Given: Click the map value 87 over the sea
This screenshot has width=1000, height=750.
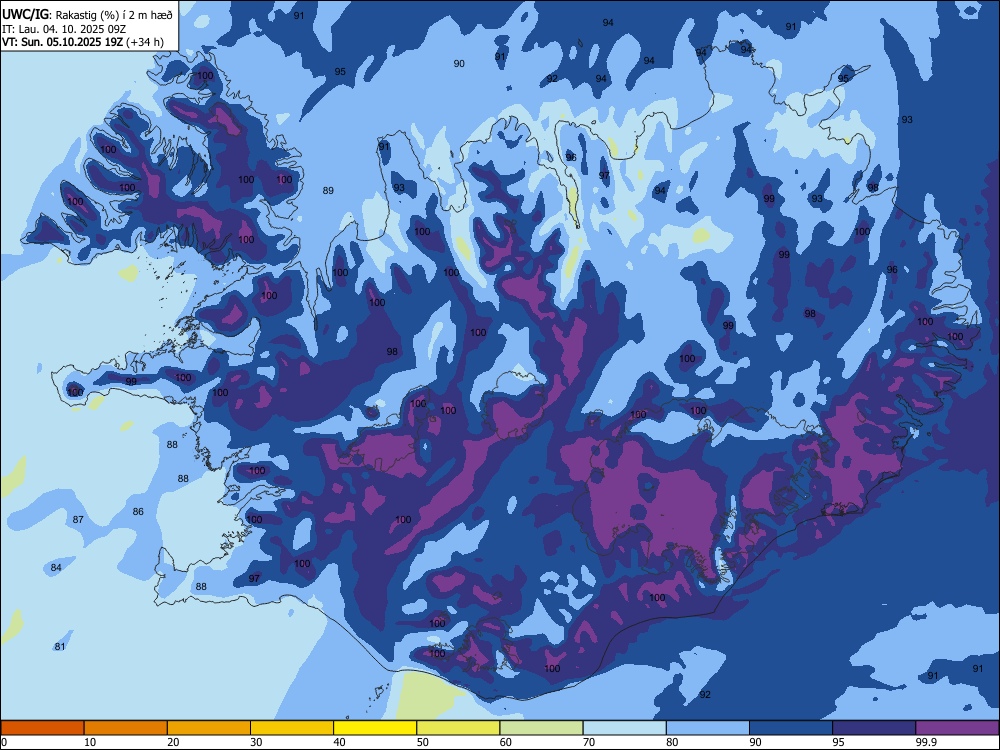Looking at the screenshot, I should click(x=78, y=520).
